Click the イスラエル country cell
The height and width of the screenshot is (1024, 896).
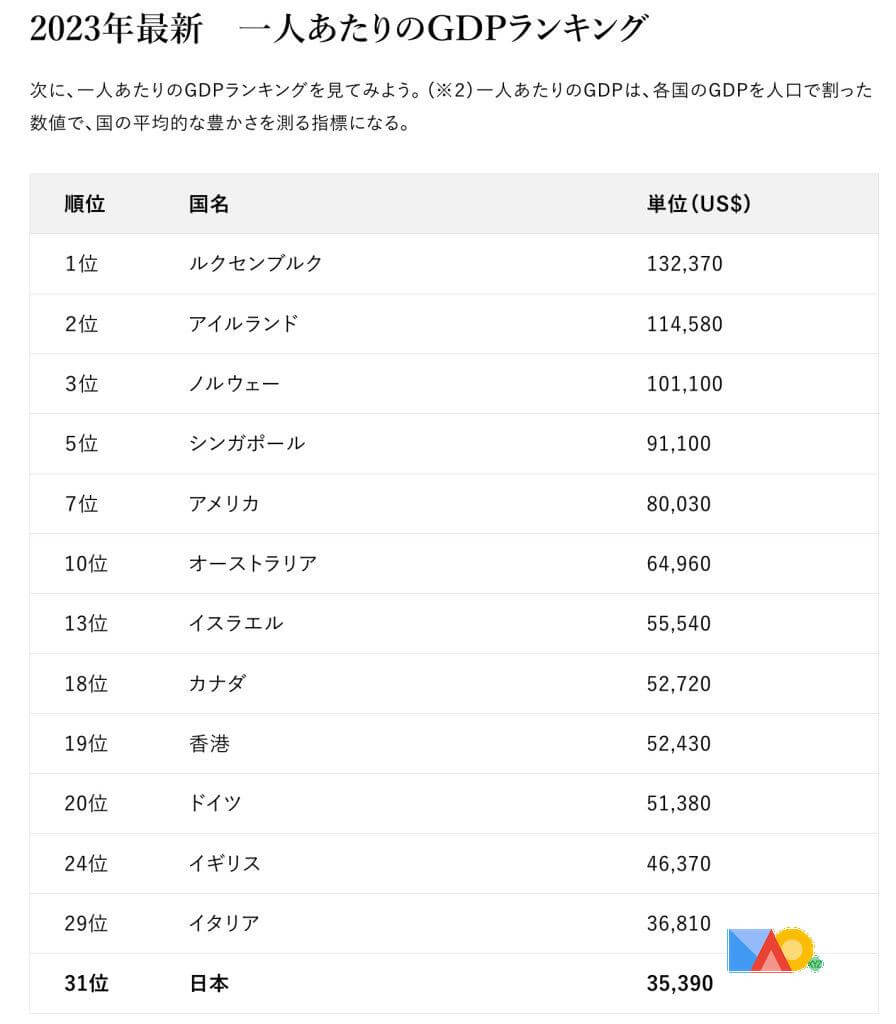(236, 624)
